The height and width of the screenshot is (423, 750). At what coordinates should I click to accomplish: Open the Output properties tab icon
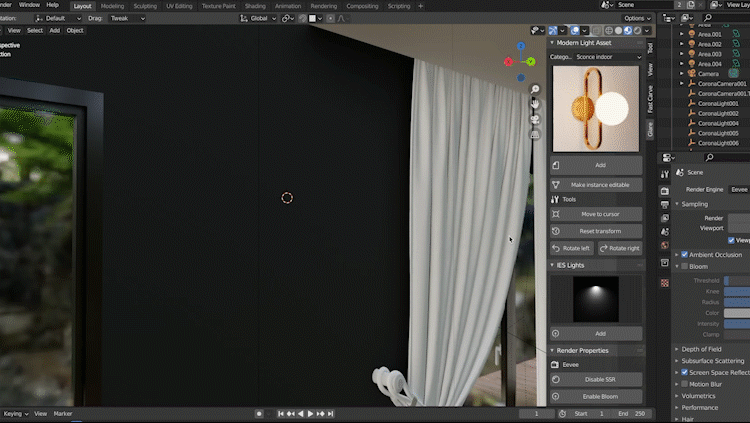click(x=665, y=204)
